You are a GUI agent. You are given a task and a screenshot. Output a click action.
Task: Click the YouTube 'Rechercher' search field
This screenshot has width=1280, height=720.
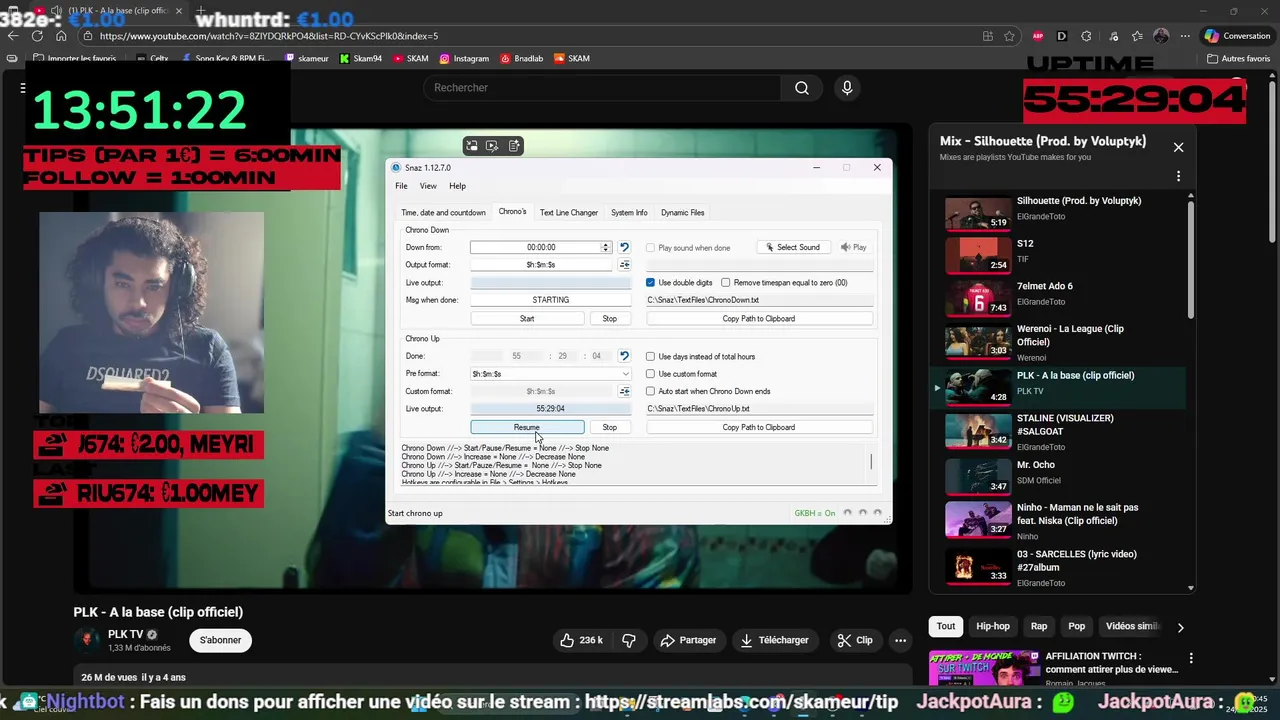tap(602, 88)
